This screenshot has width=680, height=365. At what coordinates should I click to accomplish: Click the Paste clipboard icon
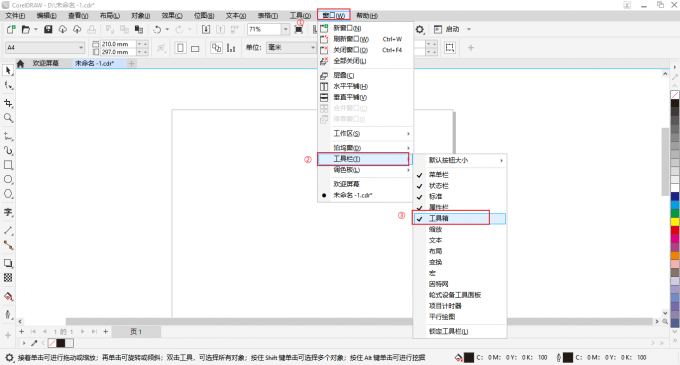[139, 29]
